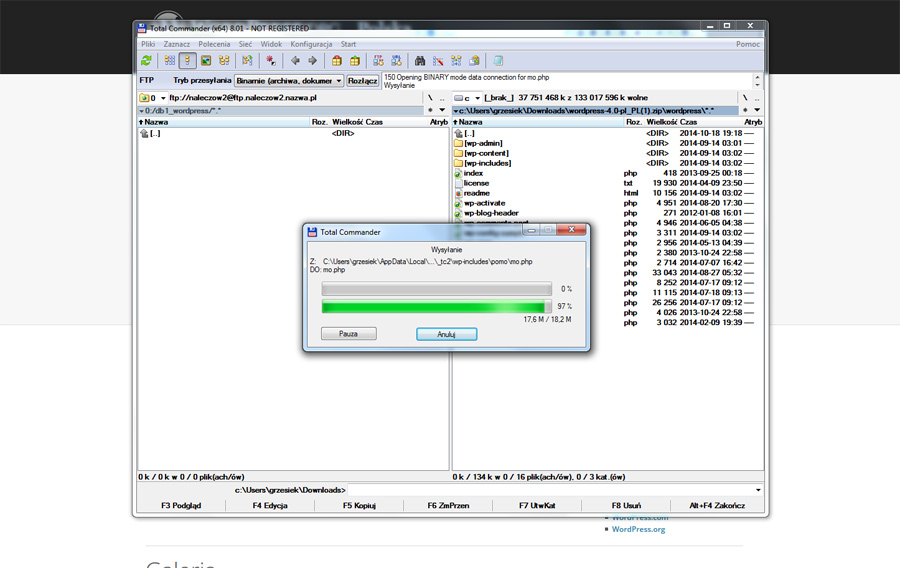This screenshot has height=568, width=900.
Task: Toggle the full details view icon
Action: (187, 61)
